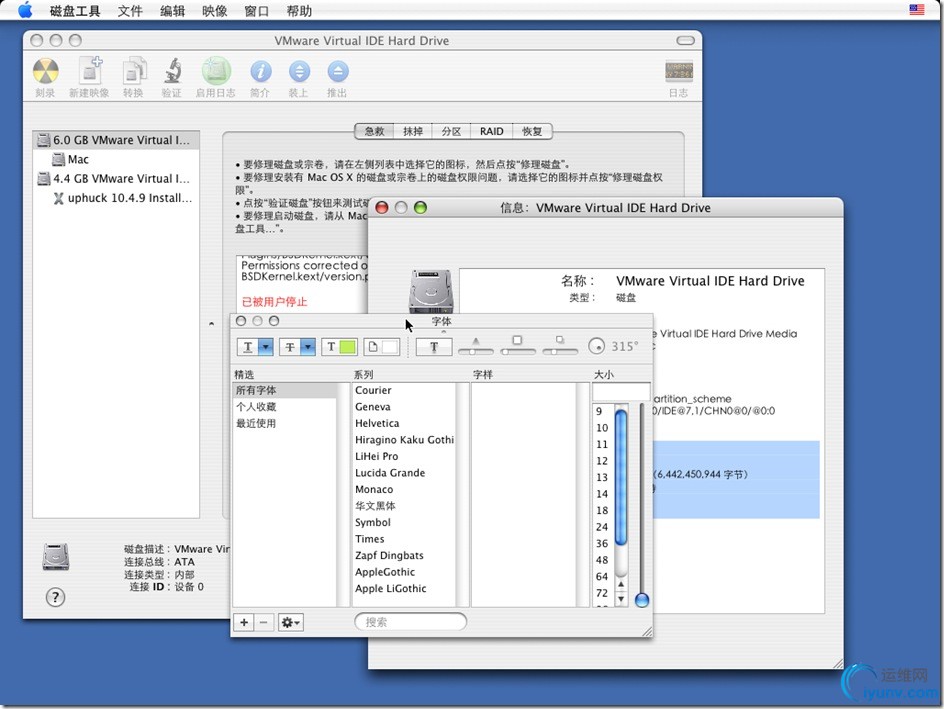Click the font search field

pos(411,622)
